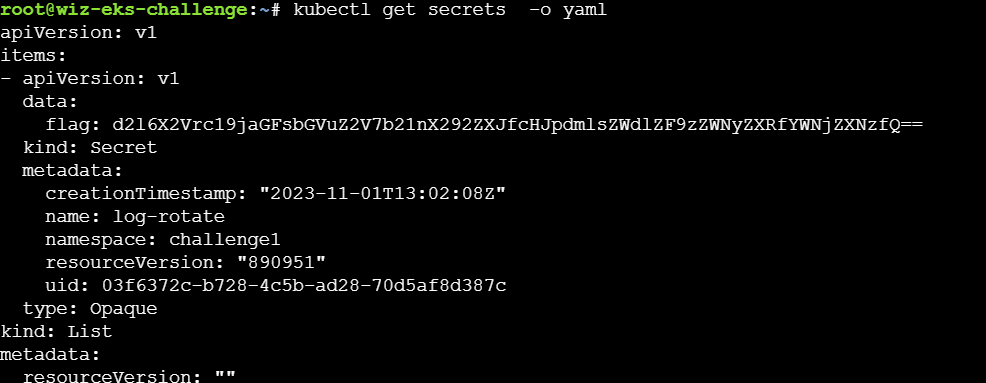Click the data: key line
986x383 pixels.
tap(50, 101)
